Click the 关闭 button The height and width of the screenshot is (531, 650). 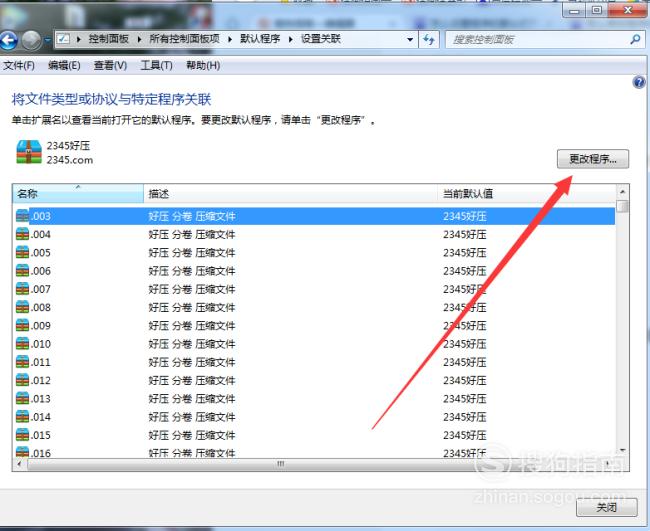(606, 507)
